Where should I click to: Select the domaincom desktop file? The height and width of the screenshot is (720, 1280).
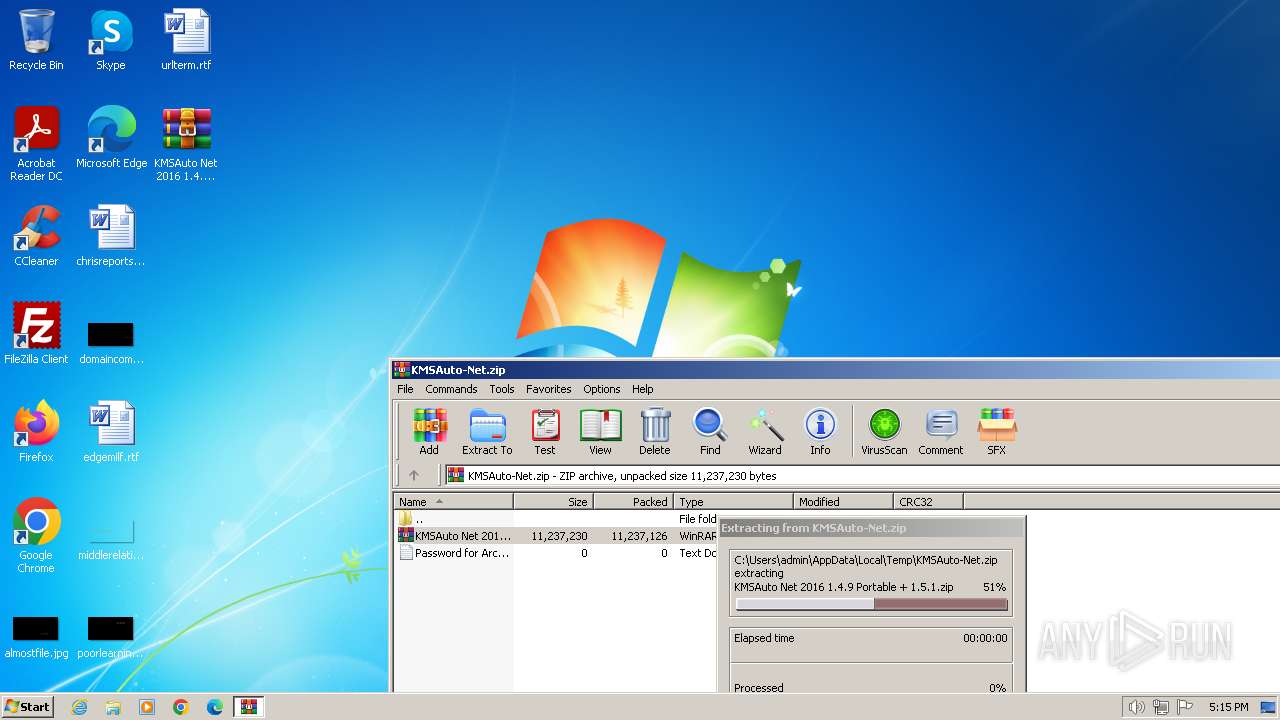click(x=111, y=343)
